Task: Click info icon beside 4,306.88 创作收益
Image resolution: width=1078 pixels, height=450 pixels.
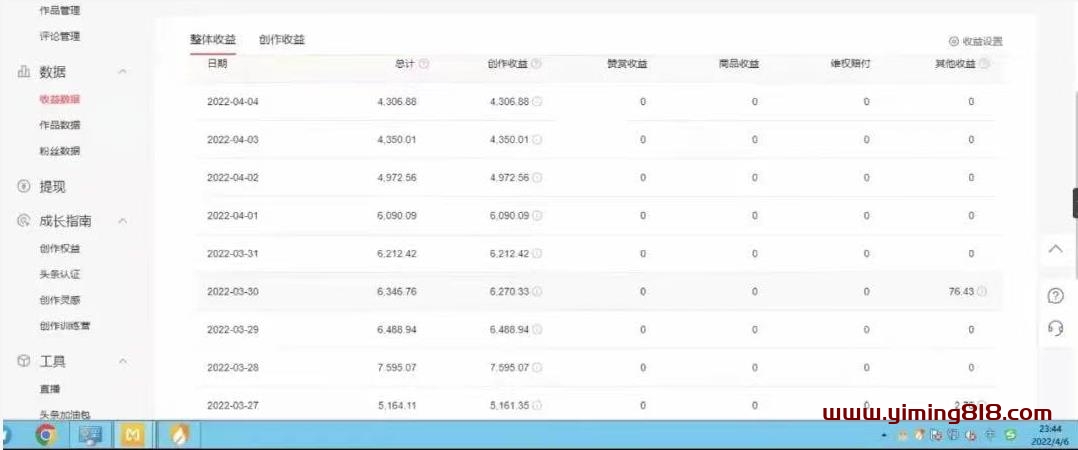Action: pyautogui.click(x=537, y=102)
